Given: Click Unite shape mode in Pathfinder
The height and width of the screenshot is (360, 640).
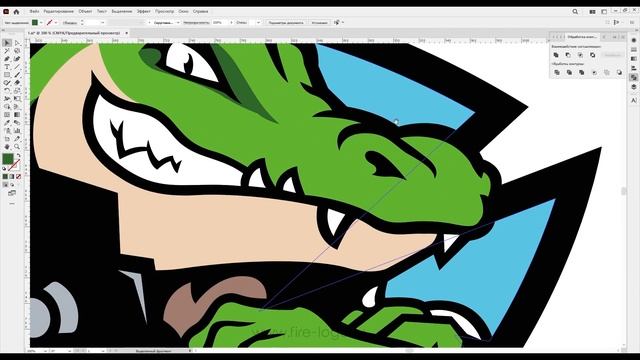Looking at the screenshot, I should pos(556,55).
